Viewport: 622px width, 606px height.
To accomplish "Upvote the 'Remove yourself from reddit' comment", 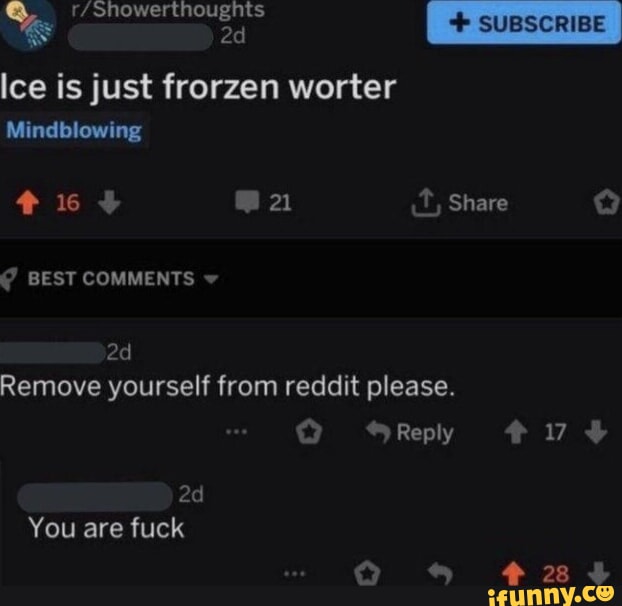I will [x=516, y=431].
